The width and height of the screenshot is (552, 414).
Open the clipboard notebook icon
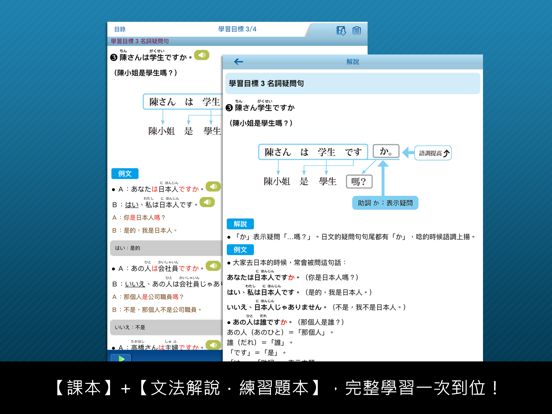(357, 30)
